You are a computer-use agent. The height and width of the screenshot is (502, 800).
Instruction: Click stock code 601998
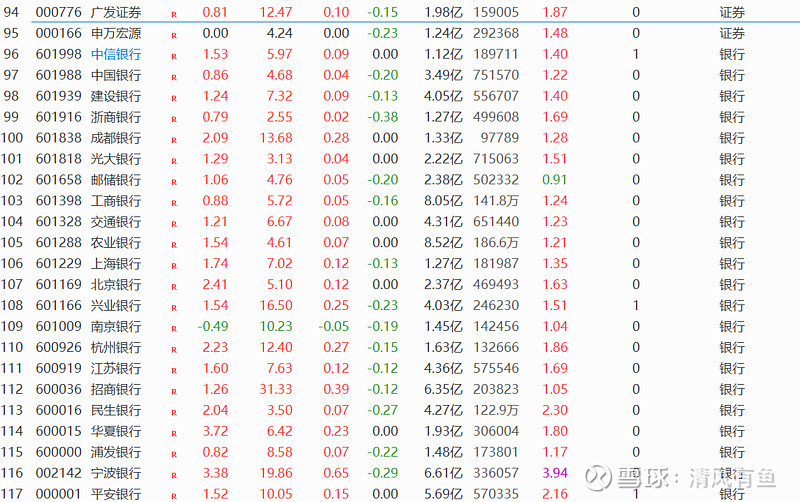point(59,54)
